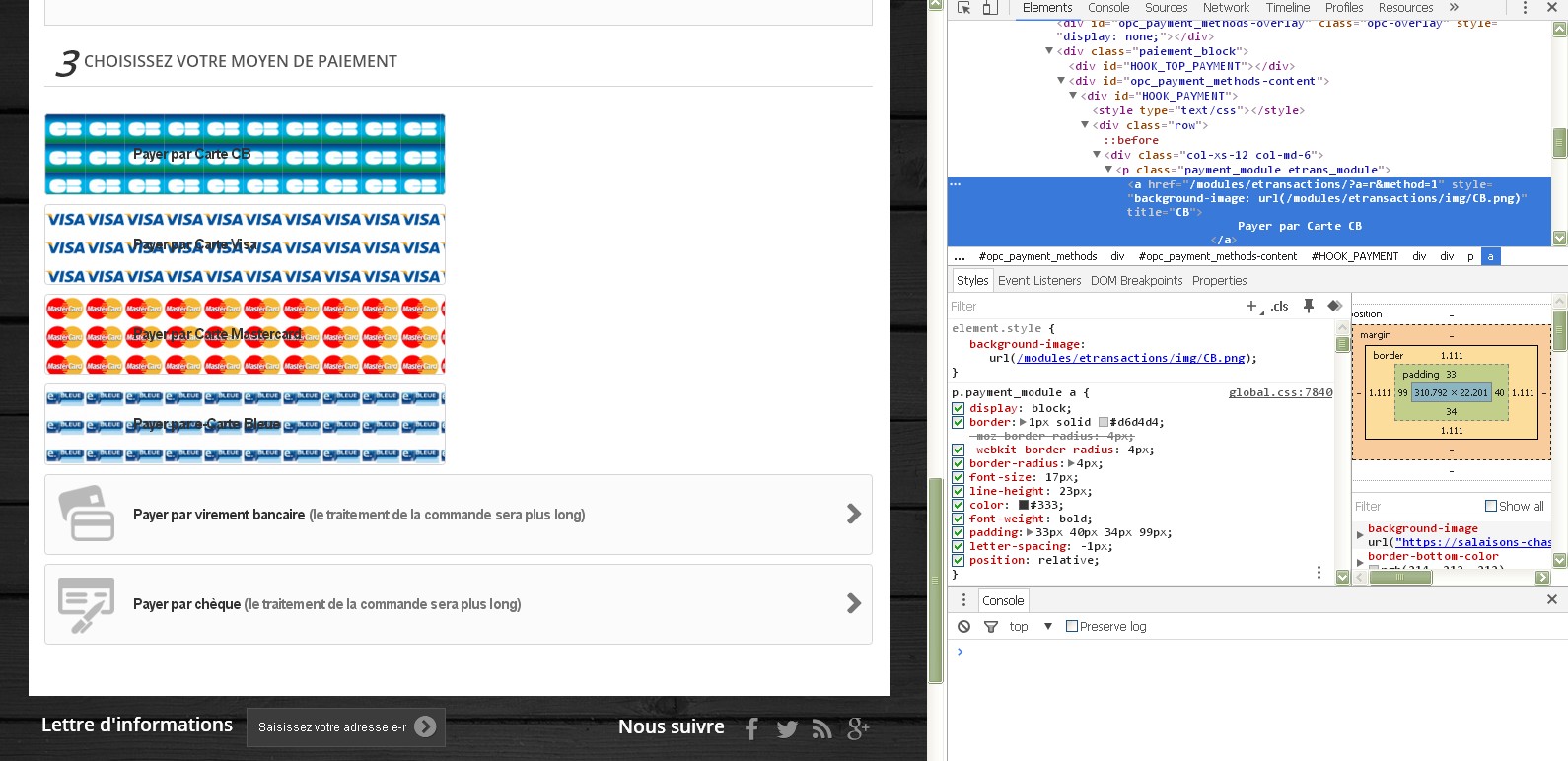Collapse the opc_payment_methods-content div node

pos(1061,81)
